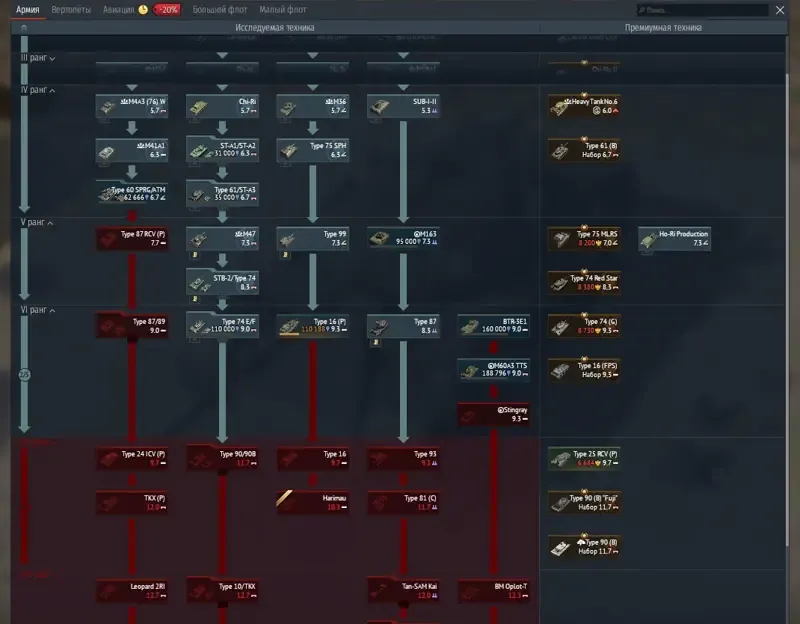Select the M163 anti-air vehicle icon
This screenshot has height=624, width=800.
tap(379, 239)
